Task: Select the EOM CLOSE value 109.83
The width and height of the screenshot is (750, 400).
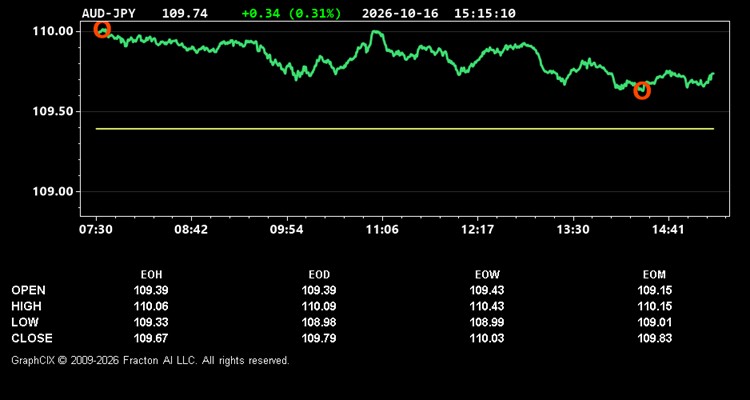Action: point(654,338)
